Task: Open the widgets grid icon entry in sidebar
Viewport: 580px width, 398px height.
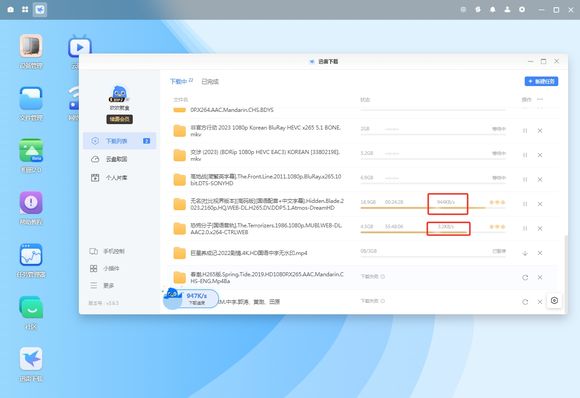Action: [94, 268]
